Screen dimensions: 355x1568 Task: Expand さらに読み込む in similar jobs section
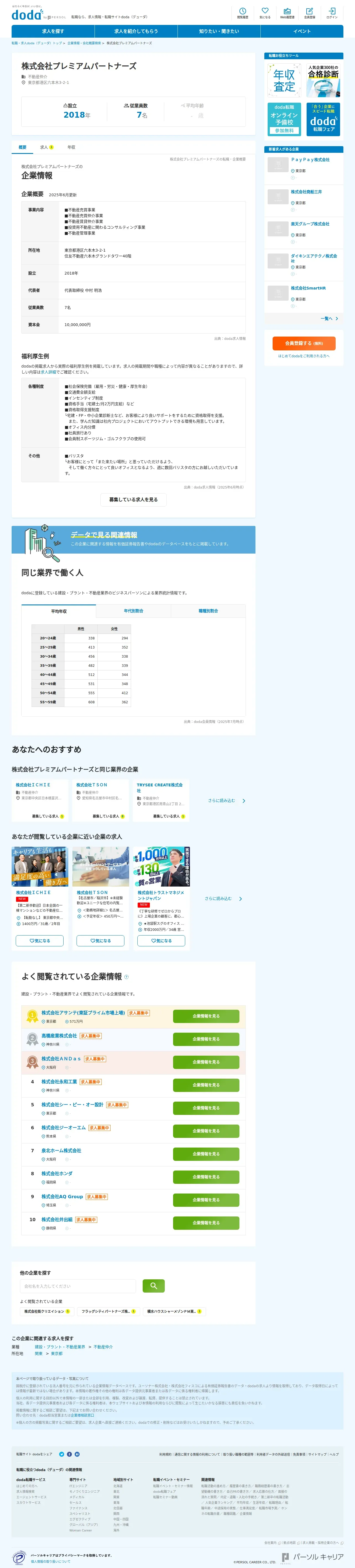pyautogui.click(x=223, y=898)
